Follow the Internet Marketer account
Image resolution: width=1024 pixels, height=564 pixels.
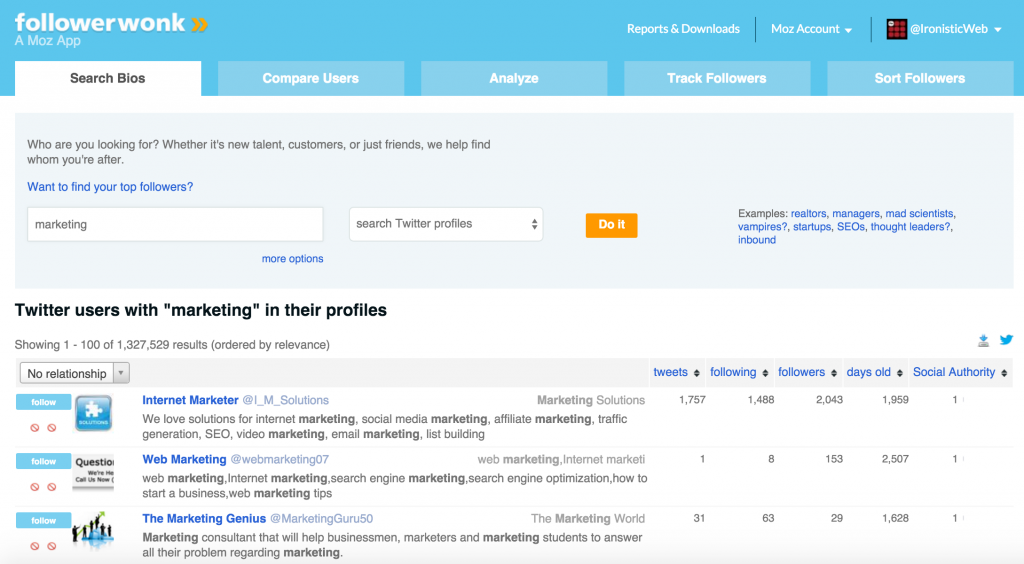pyautogui.click(x=43, y=402)
